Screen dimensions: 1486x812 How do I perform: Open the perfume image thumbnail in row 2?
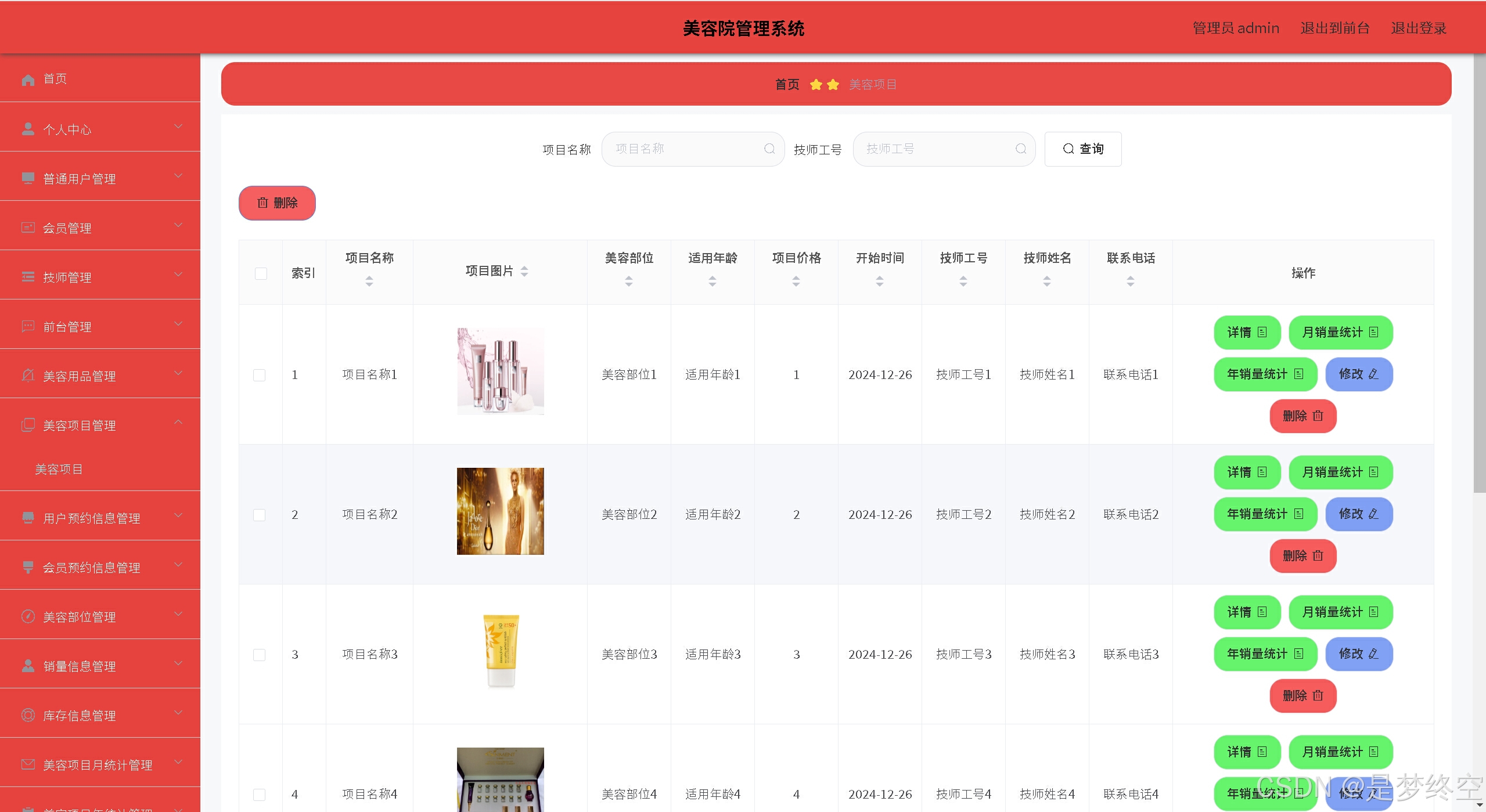500,511
